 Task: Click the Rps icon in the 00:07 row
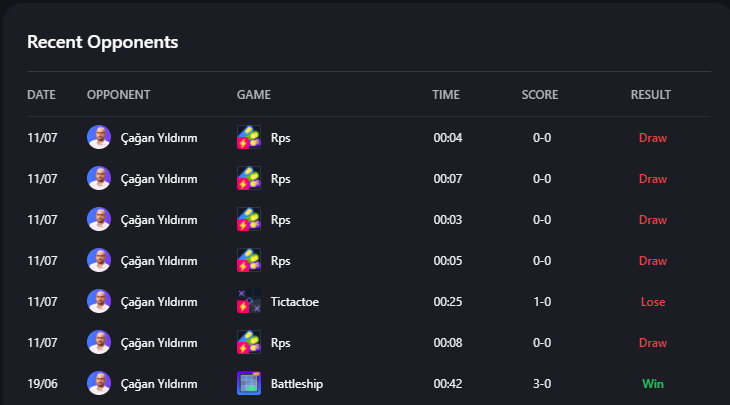(249, 178)
